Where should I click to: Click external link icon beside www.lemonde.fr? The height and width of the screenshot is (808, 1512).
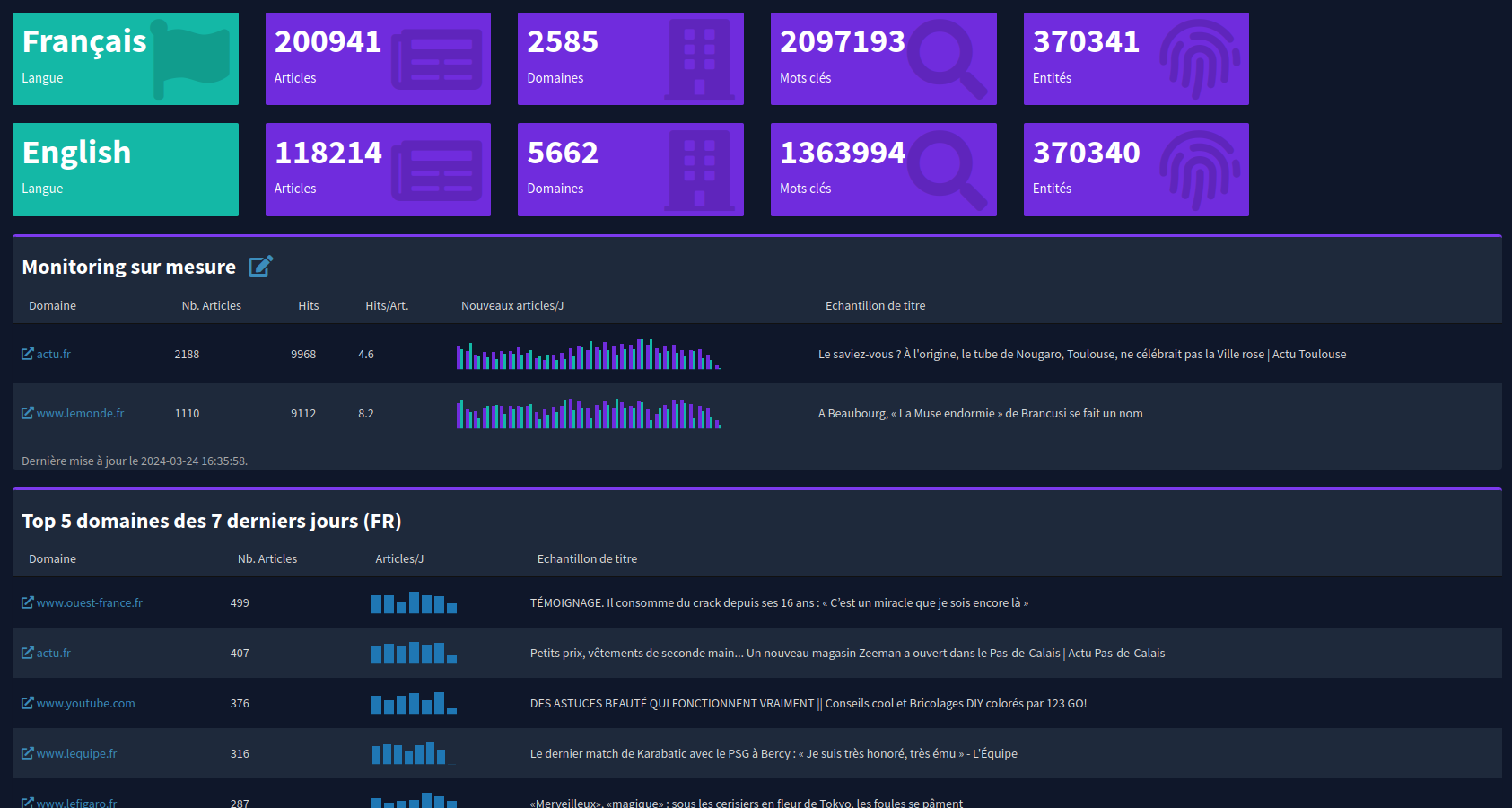pos(28,413)
